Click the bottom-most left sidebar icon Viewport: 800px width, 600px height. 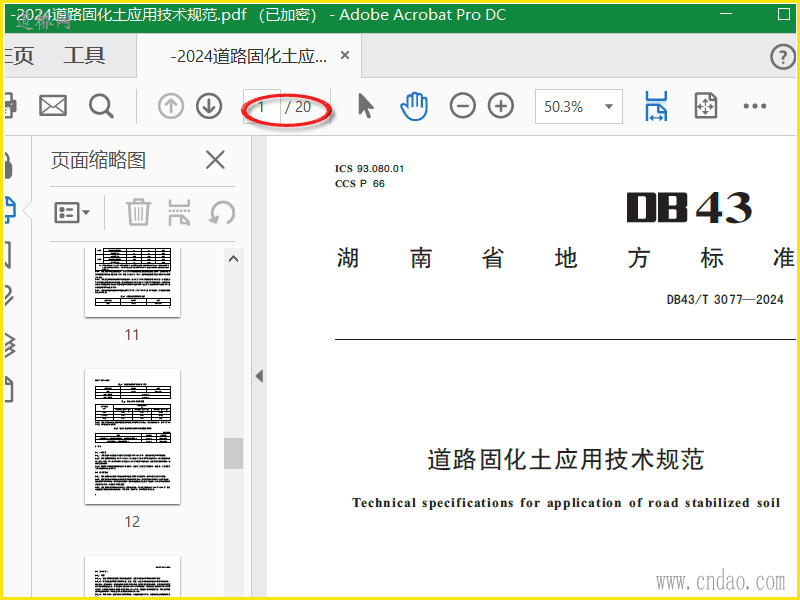[9, 390]
